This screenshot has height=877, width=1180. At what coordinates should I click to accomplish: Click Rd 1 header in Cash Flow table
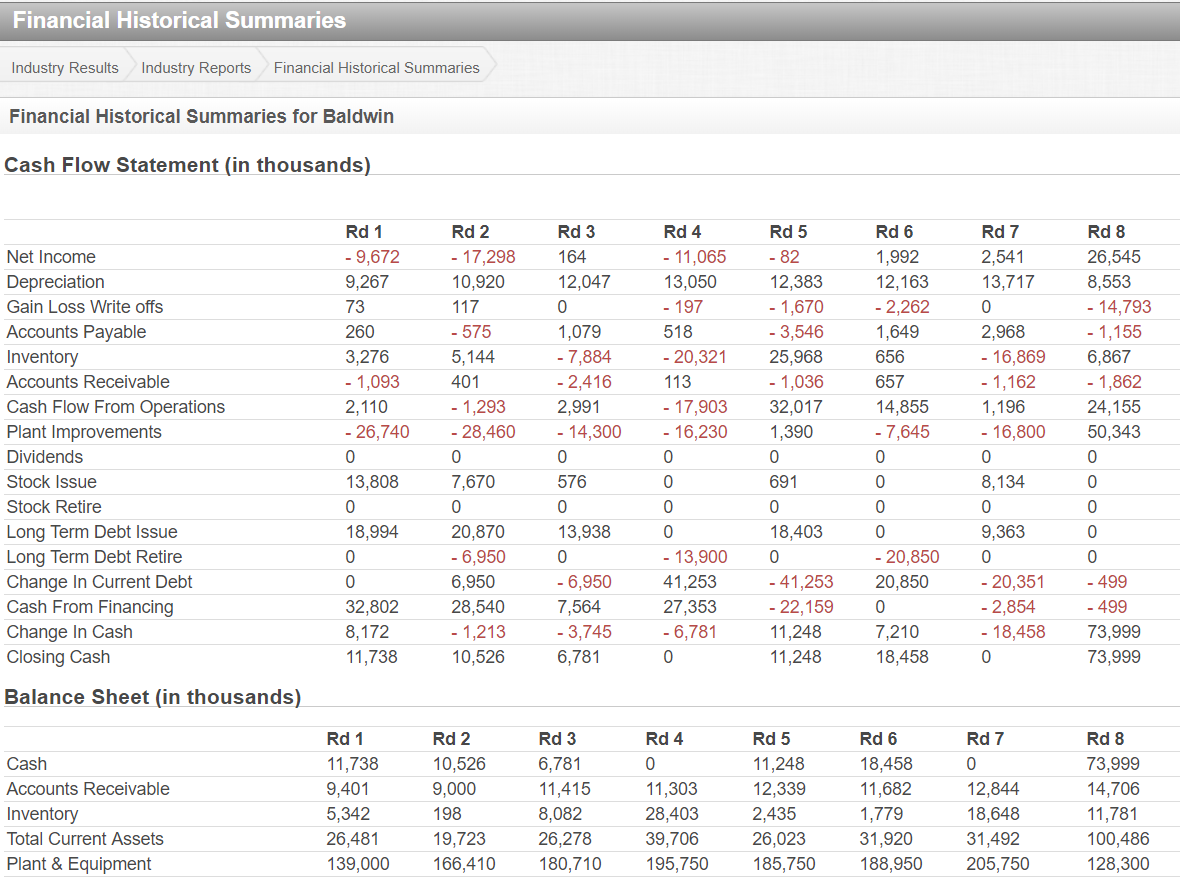pos(364,232)
